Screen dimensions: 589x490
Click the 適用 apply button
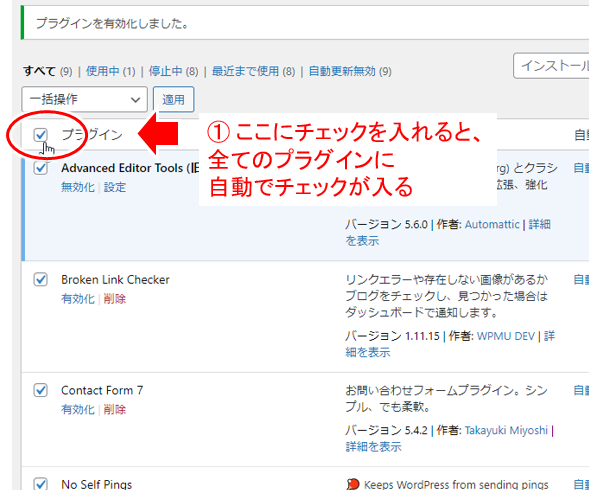(x=174, y=99)
